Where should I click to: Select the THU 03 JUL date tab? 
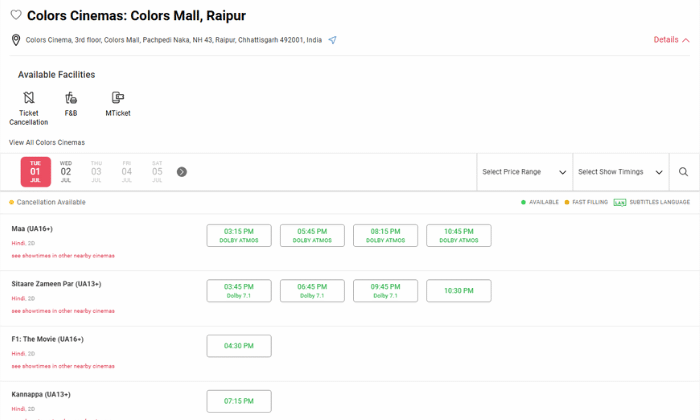(96, 172)
